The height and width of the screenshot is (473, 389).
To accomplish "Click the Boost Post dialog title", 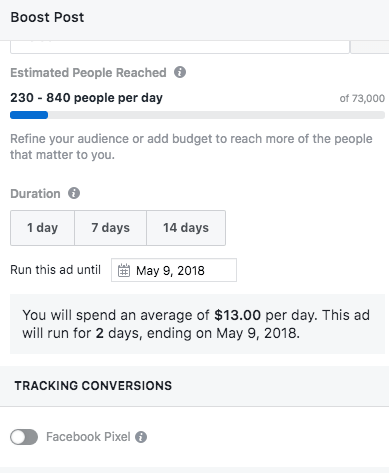I will coord(47,17).
